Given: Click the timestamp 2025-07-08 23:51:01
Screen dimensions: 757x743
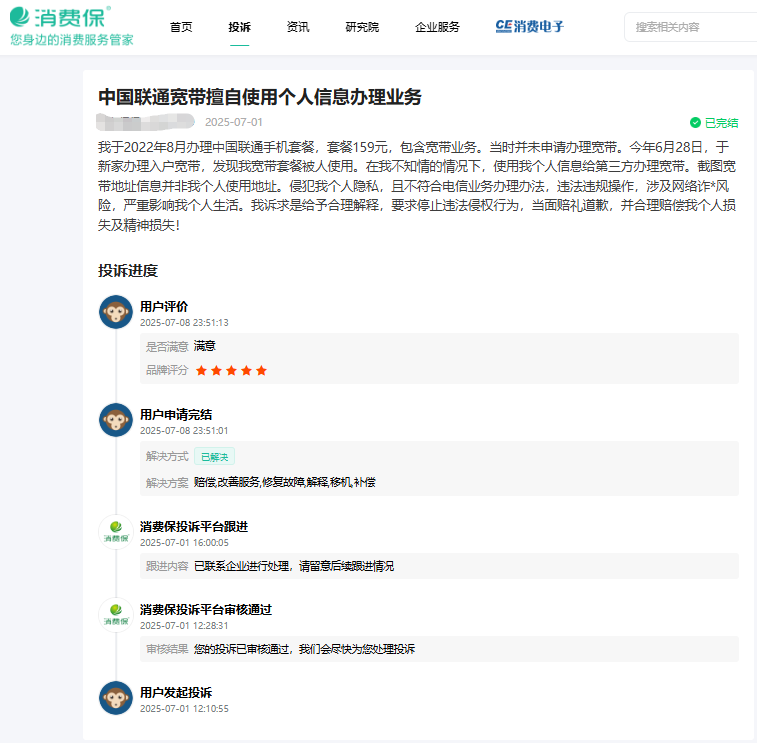Looking at the screenshot, I should 184,431.
